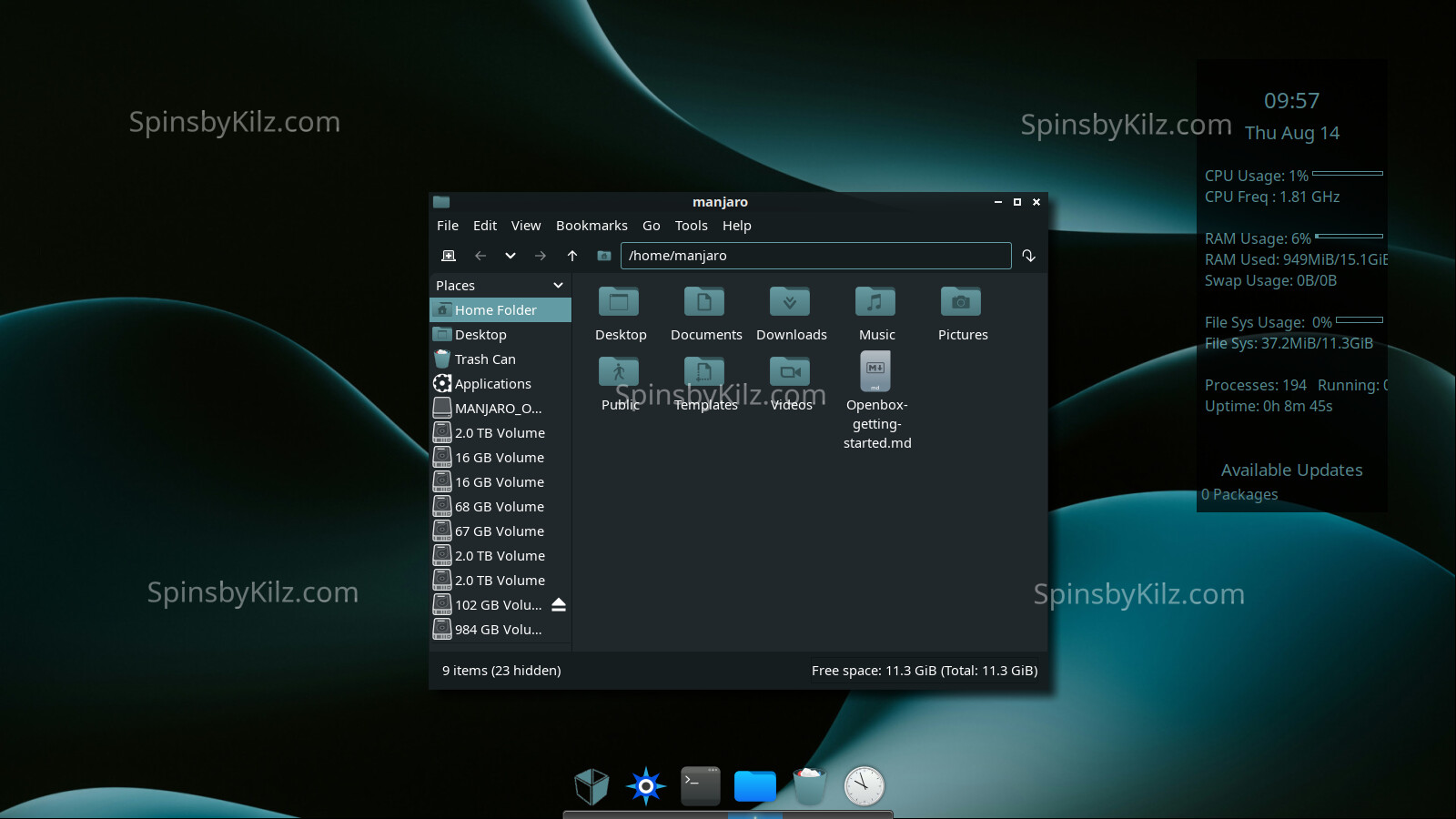Select the MANJARO_O... drive
Screen dimensions: 1456x819
(500, 409)
